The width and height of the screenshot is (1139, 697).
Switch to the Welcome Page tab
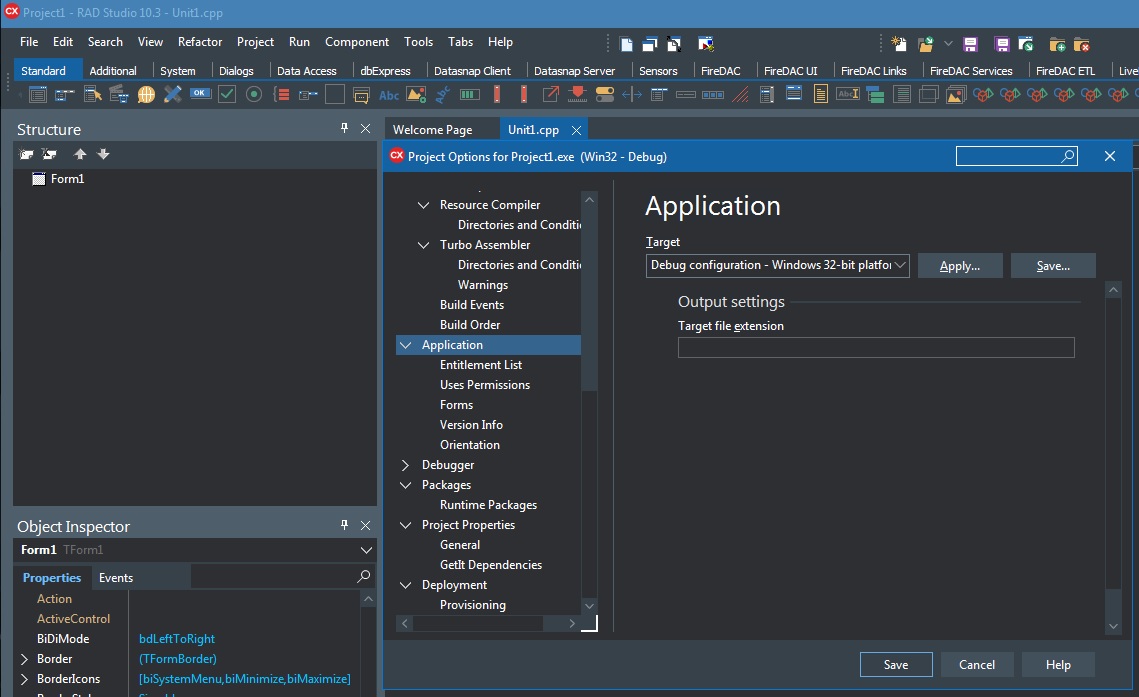click(432, 129)
